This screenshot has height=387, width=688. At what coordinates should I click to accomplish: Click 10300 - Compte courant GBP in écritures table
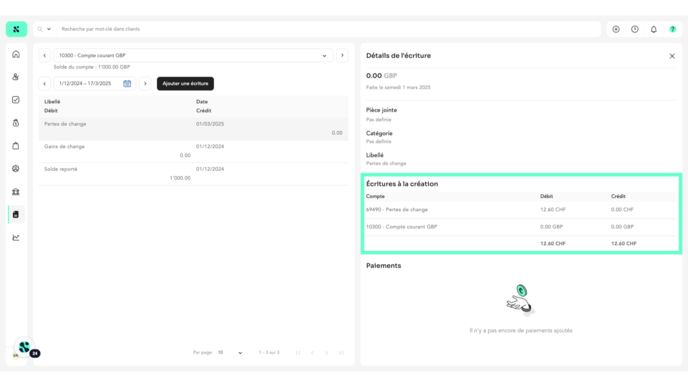(x=401, y=227)
